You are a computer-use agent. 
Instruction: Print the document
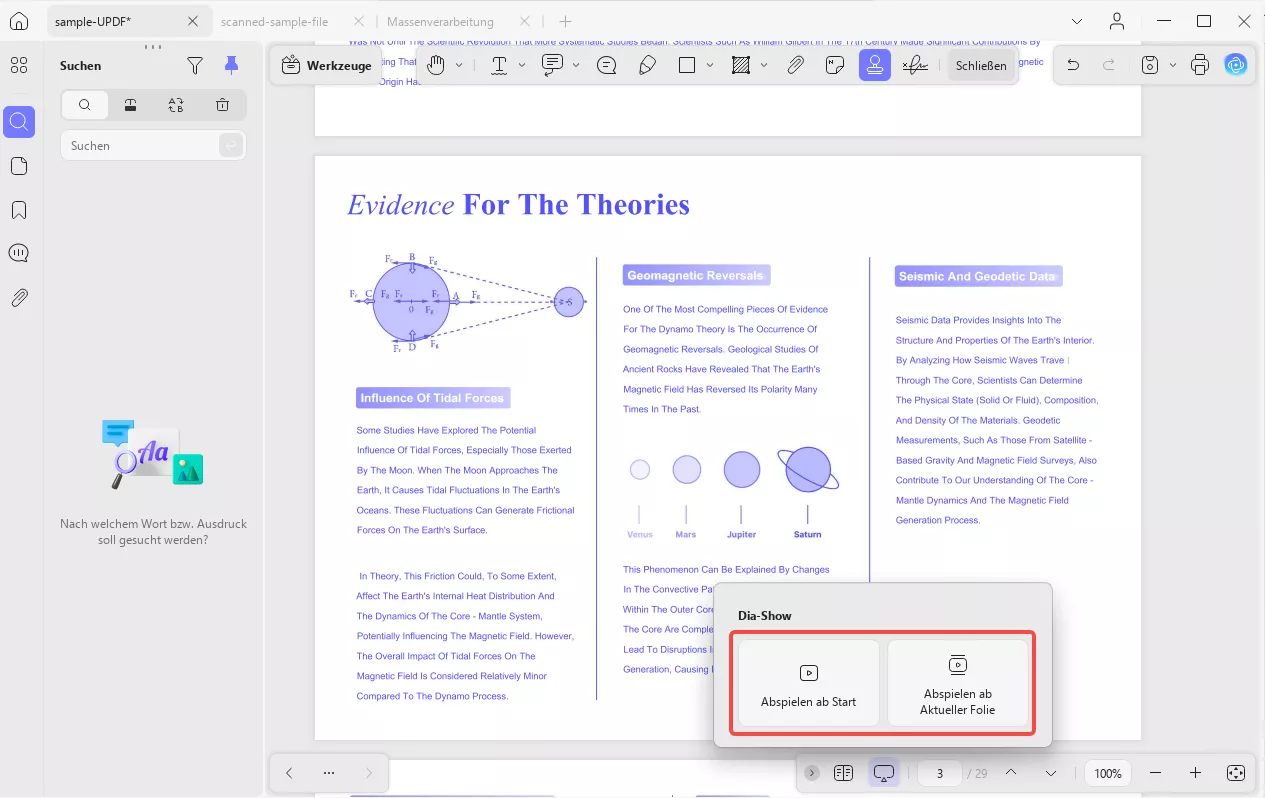click(1200, 65)
